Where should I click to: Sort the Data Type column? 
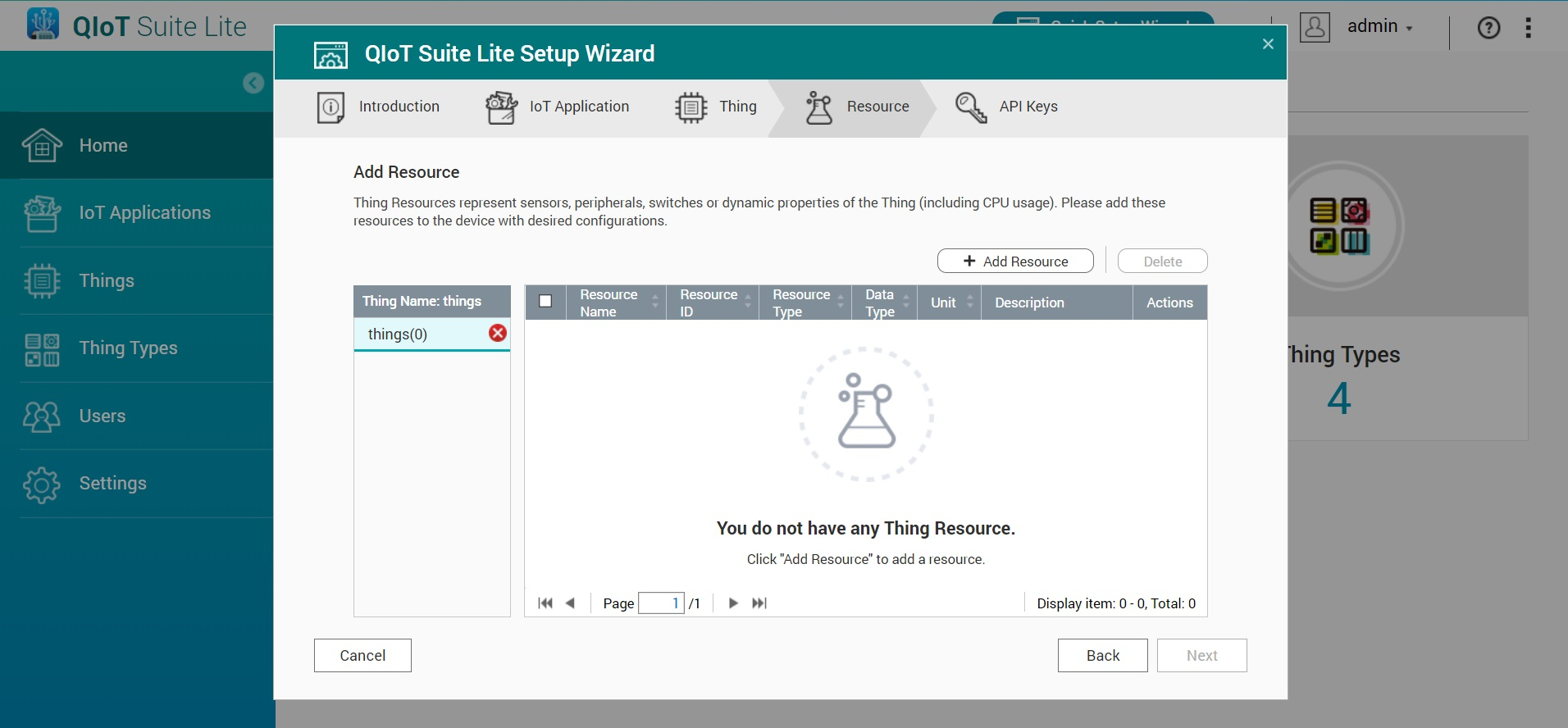(906, 303)
